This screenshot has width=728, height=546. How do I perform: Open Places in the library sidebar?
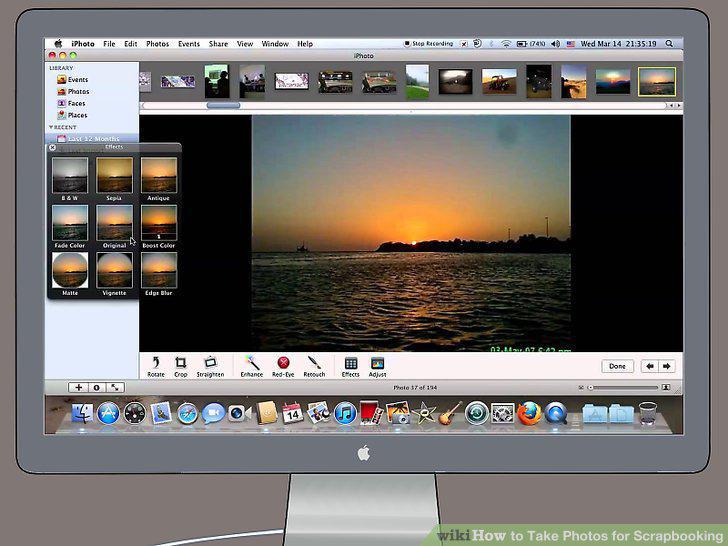point(72,115)
